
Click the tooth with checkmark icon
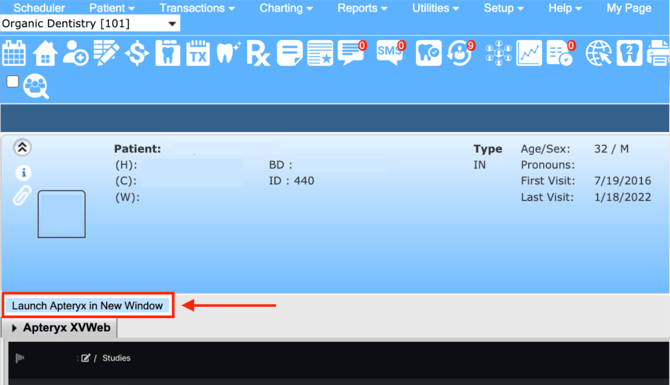(x=429, y=53)
